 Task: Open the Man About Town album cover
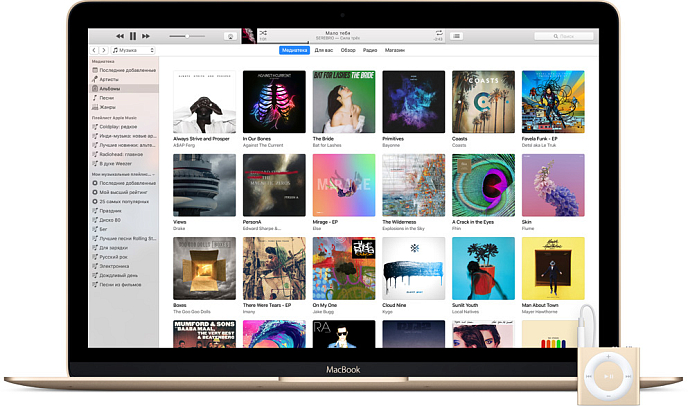(553, 269)
